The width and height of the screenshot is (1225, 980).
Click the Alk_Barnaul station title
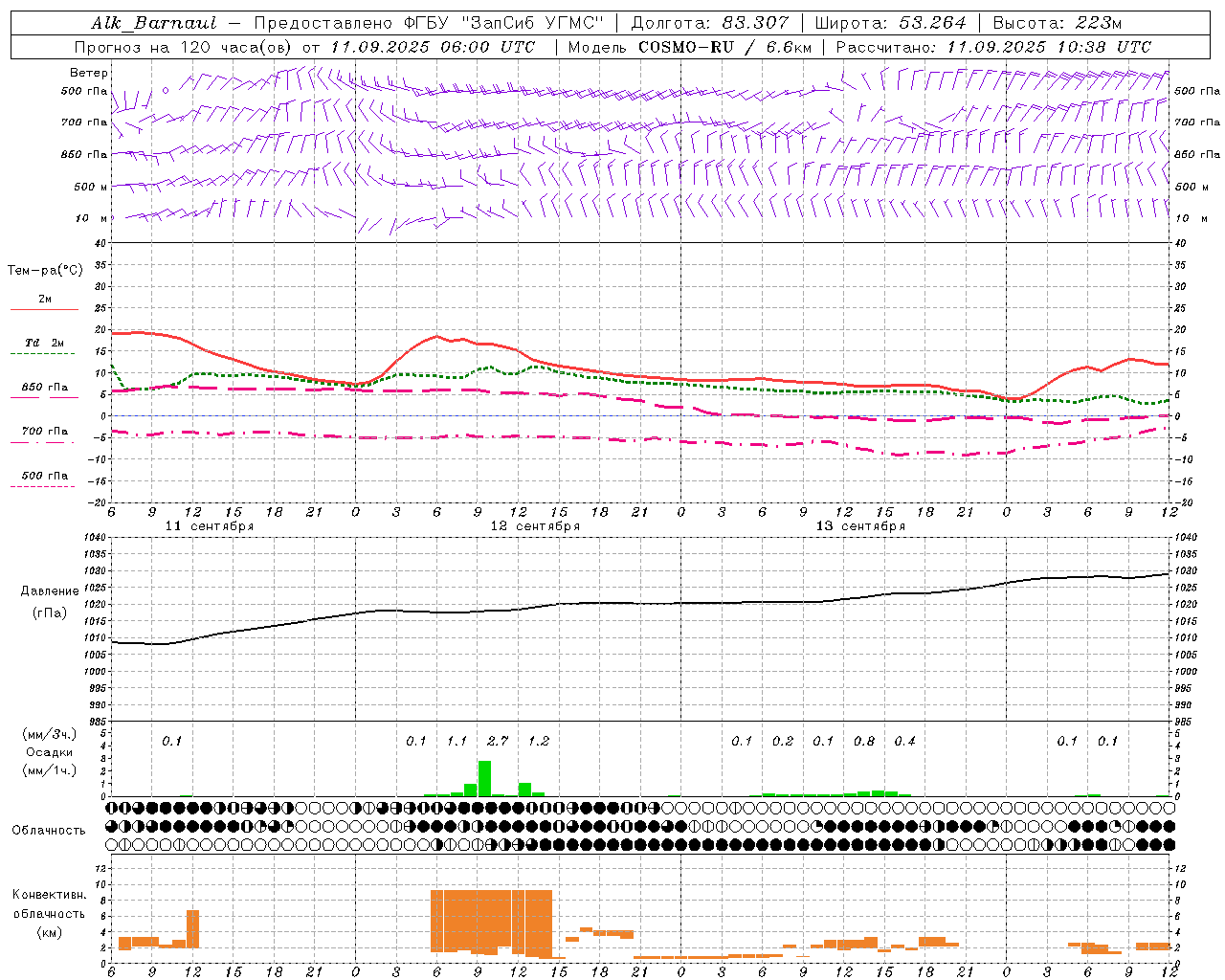point(154,23)
